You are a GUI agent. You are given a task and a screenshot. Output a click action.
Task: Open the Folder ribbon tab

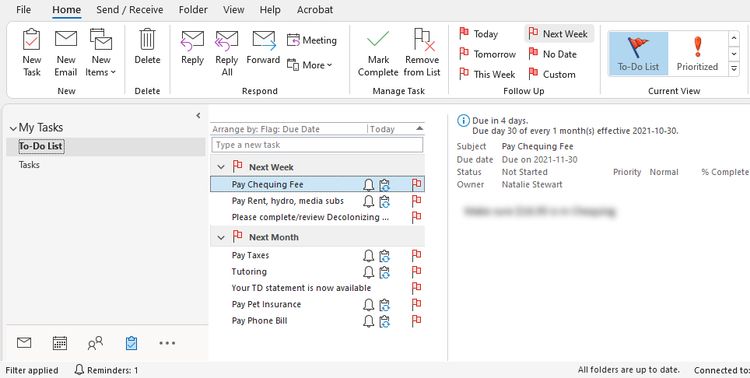click(193, 10)
